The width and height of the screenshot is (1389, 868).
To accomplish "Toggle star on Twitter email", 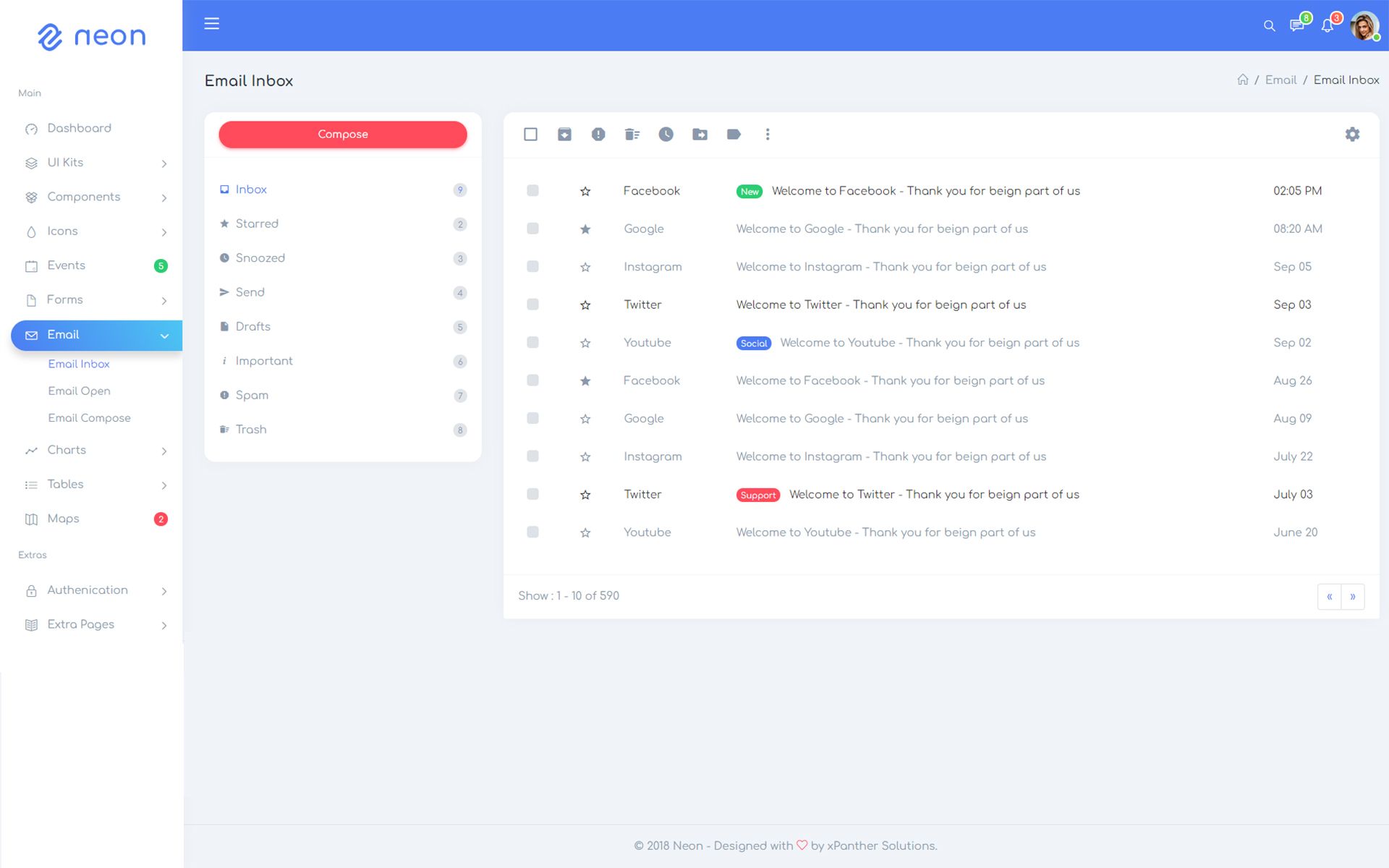I will pyautogui.click(x=583, y=304).
